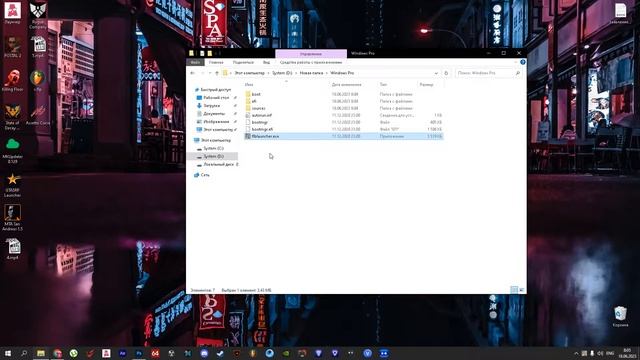Screen dimensions: 640x360
Task: Sort files by Тип column
Action: [x=383, y=84]
